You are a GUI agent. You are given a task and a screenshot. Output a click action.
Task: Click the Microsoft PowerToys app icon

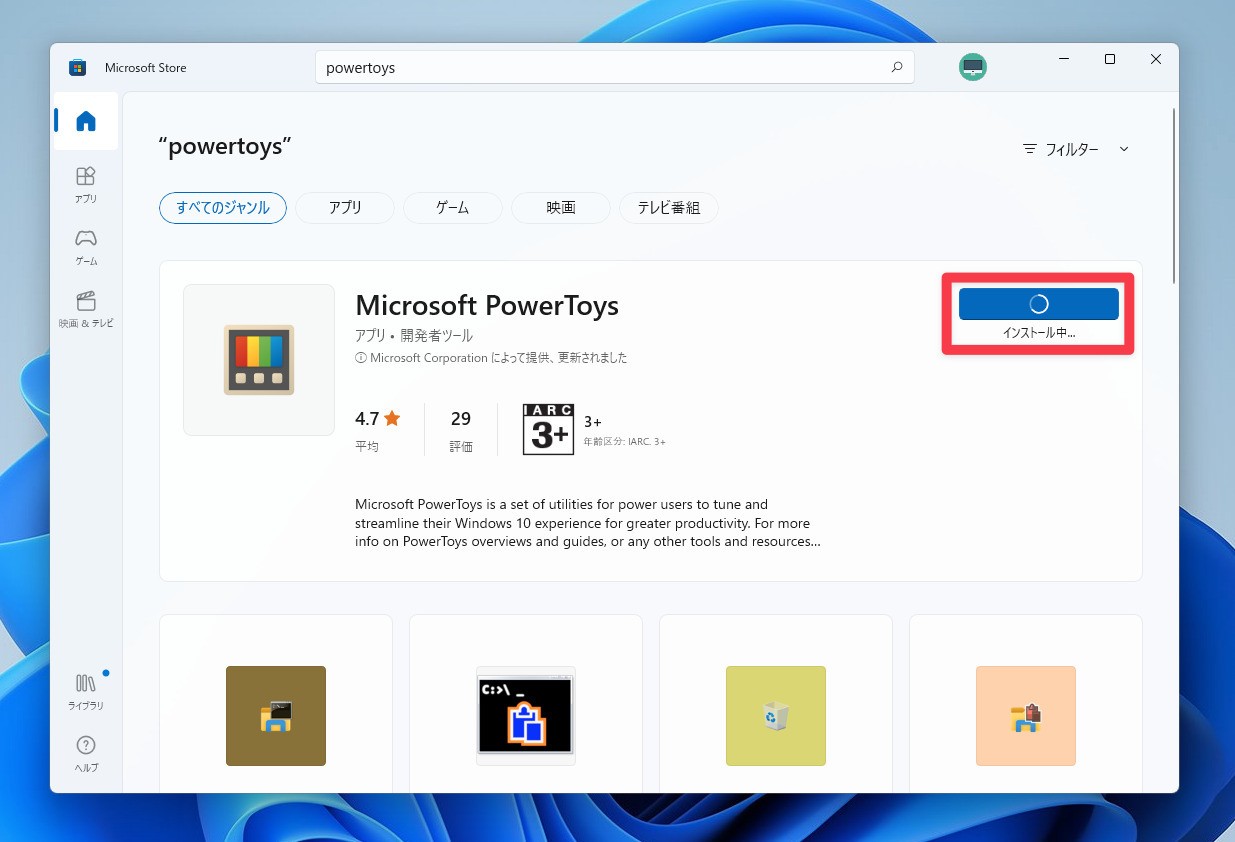click(x=259, y=360)
